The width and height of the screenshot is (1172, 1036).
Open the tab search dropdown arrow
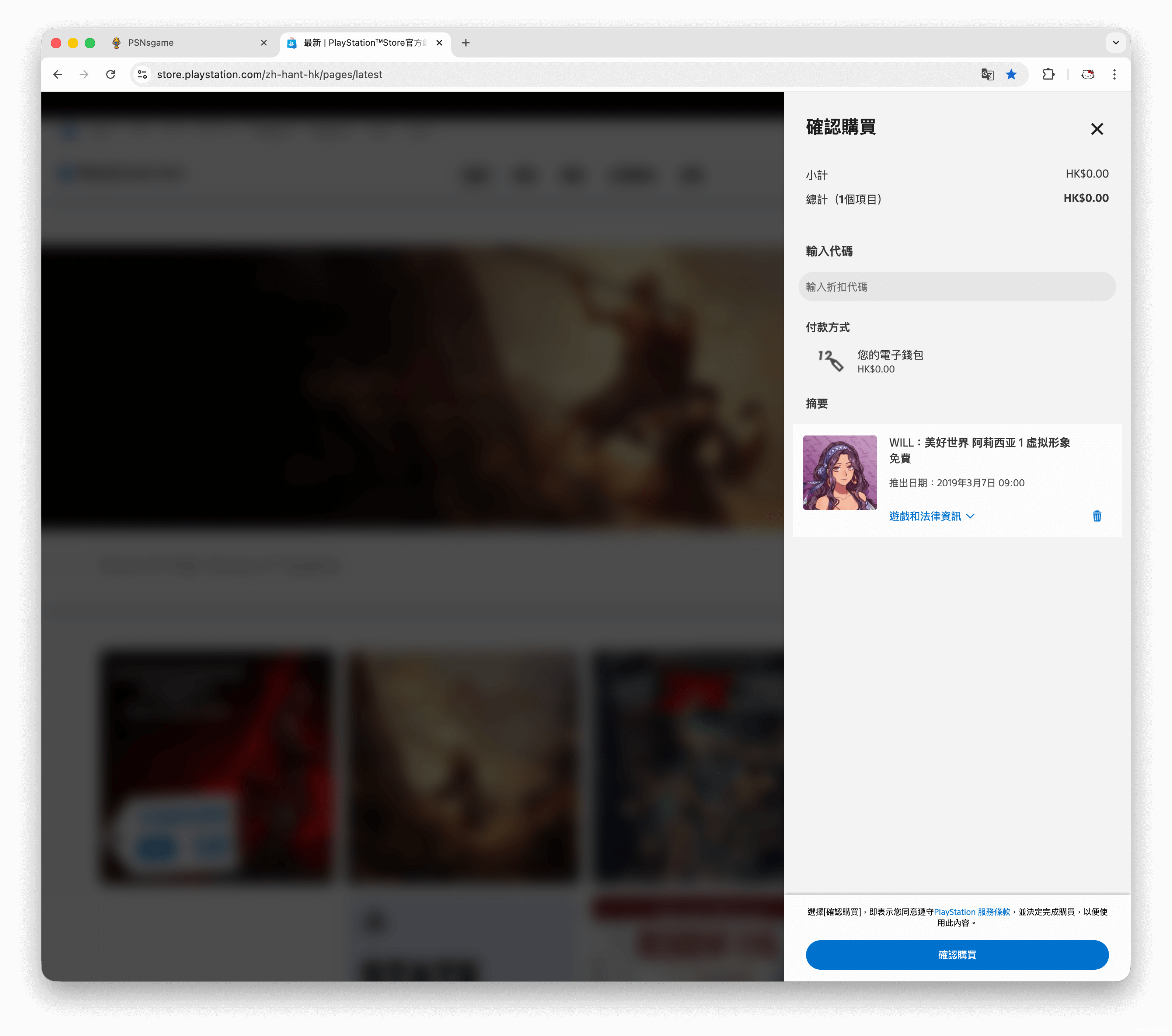(1115, 42)
